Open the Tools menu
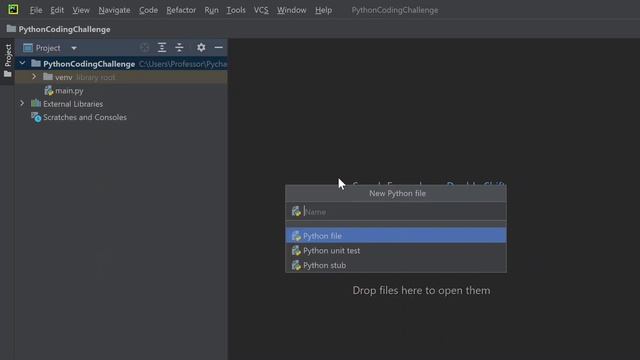The image size is (640, 360). [x=236, y=10]
